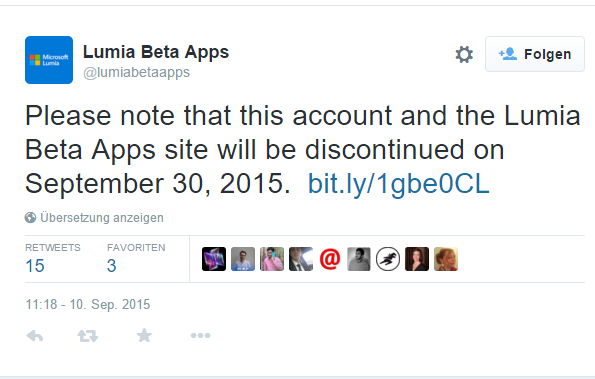Retweet this tweet via retweet icon
The image size is (595, 379).
(x=88, y=336)
